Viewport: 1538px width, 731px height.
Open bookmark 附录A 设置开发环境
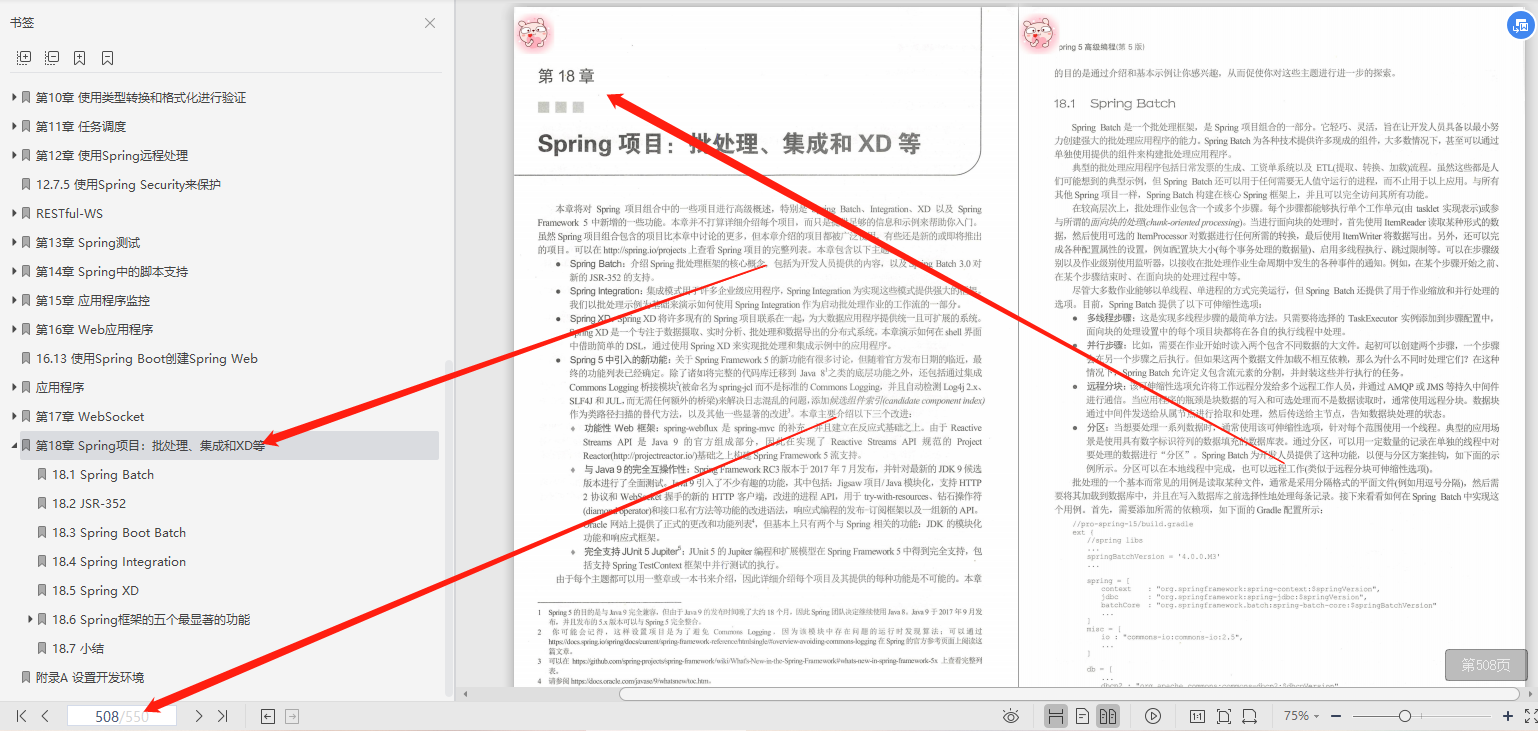90,678
